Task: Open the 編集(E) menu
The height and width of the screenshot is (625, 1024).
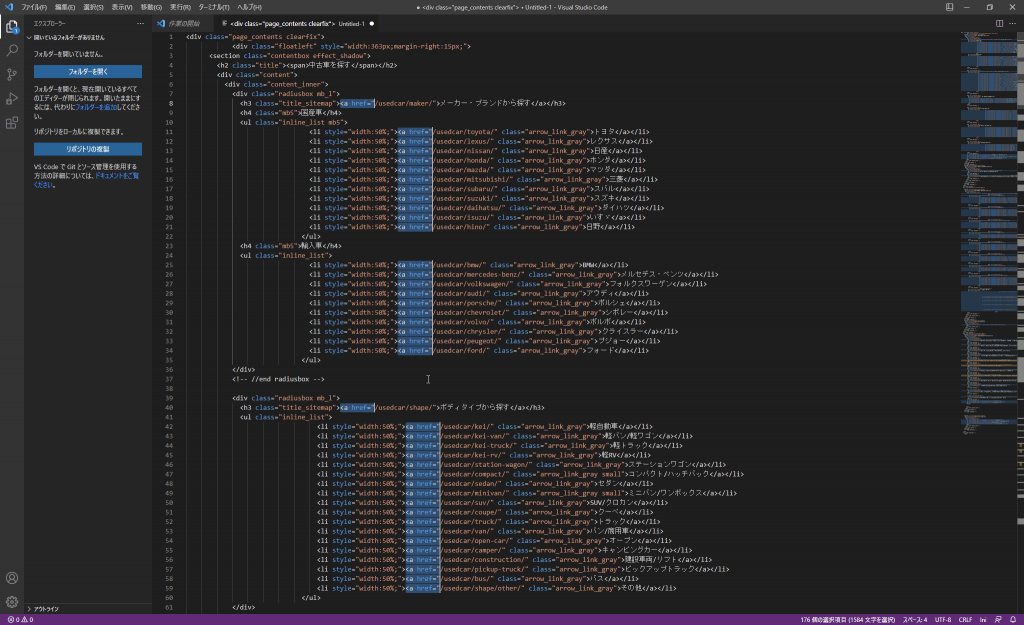Action: pyautogui.click(x=65, y=7)
